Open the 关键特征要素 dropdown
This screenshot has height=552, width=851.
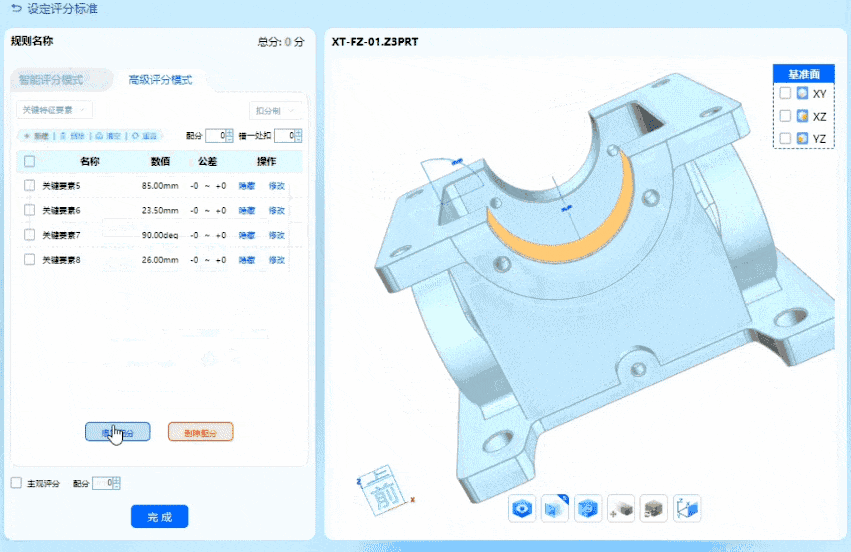click(x=54, y=110)
